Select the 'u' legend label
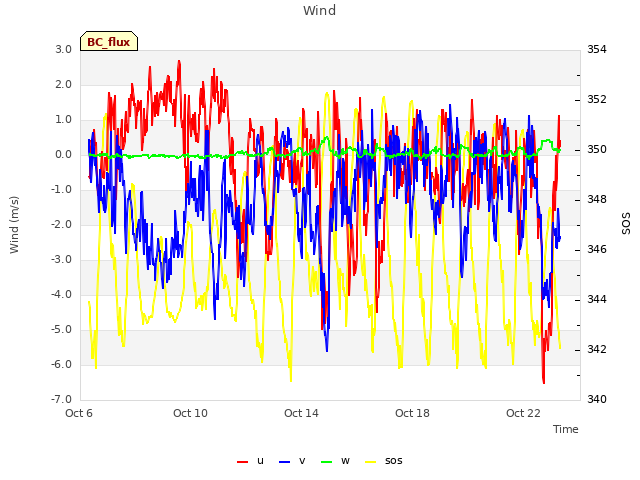This screenshot has height=480, width=640. click(x=260, y=461)
